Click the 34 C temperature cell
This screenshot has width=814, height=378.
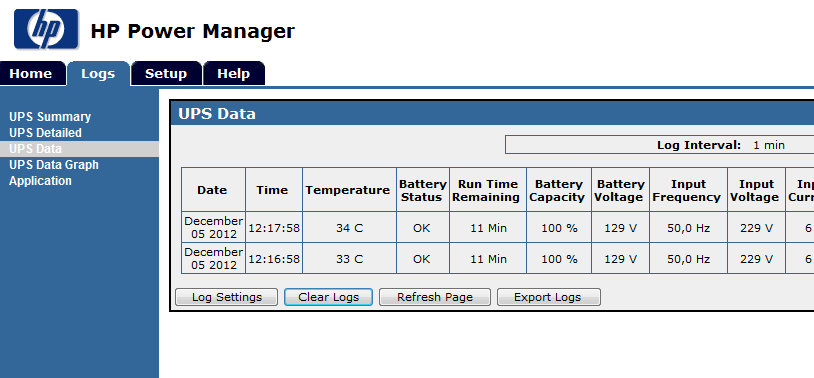[x=349, y=227]
